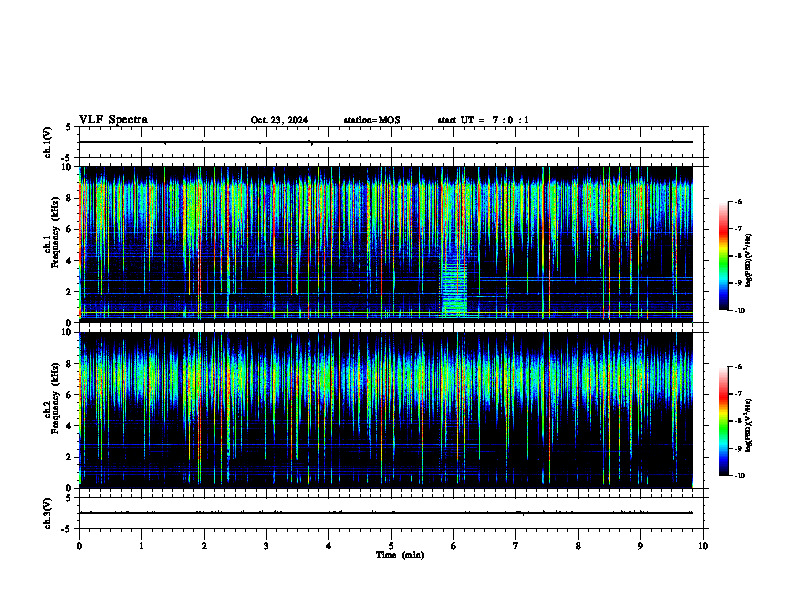The image size is (792, 612).
Task: Click the time axis tick label "5"
Action: pos(391,546)
